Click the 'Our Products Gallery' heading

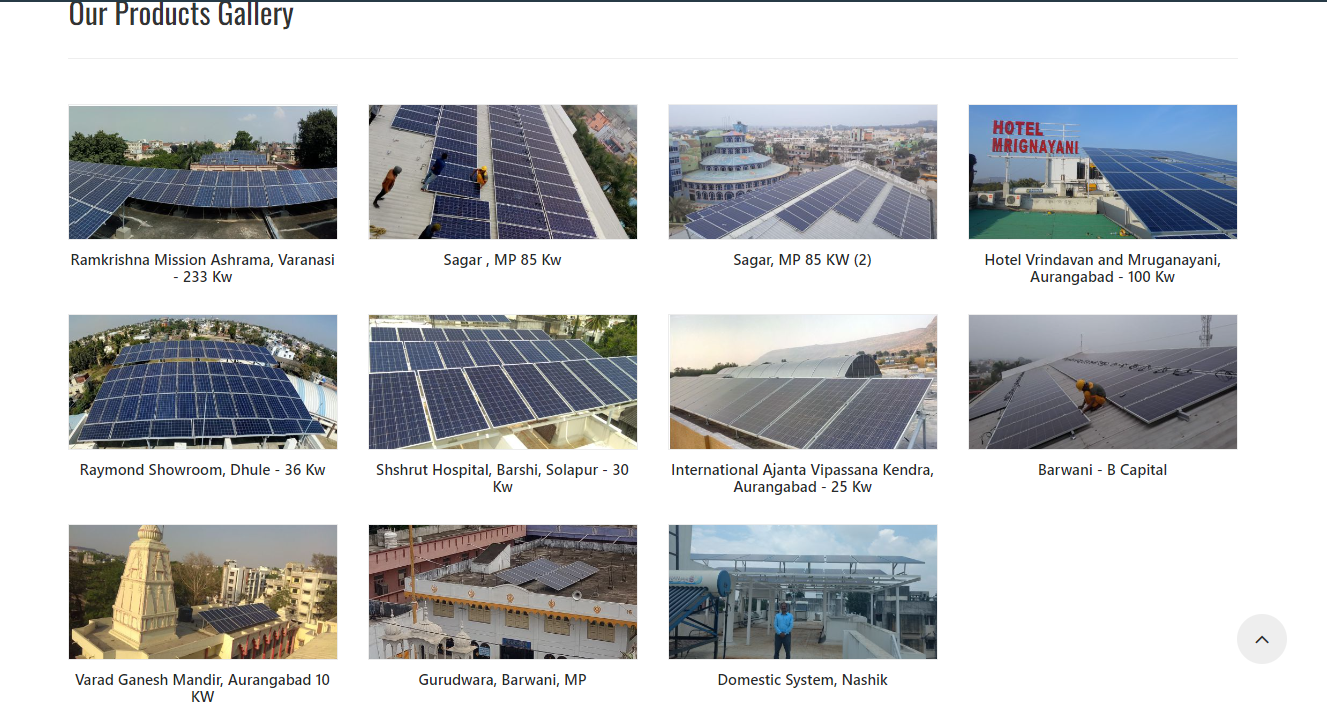(x=181, y=14)
